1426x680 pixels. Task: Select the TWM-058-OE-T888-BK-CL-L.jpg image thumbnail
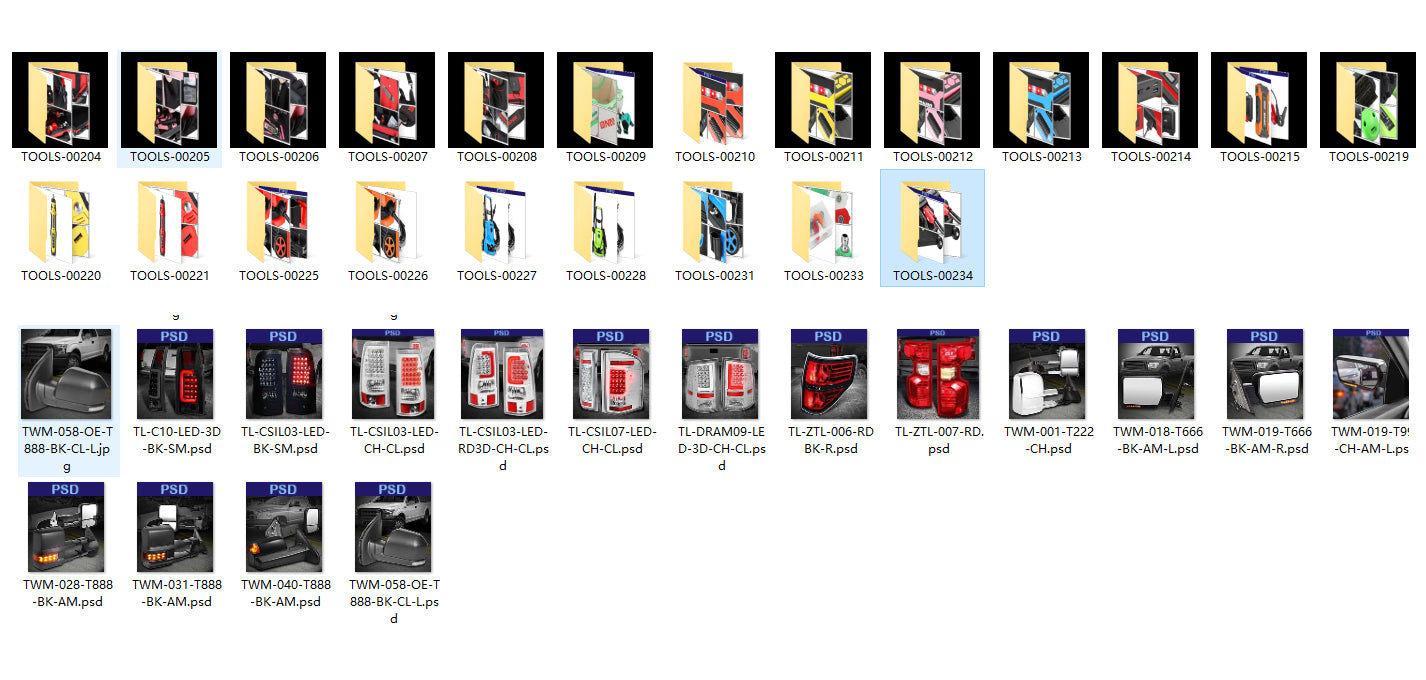(x=68, y=374)
